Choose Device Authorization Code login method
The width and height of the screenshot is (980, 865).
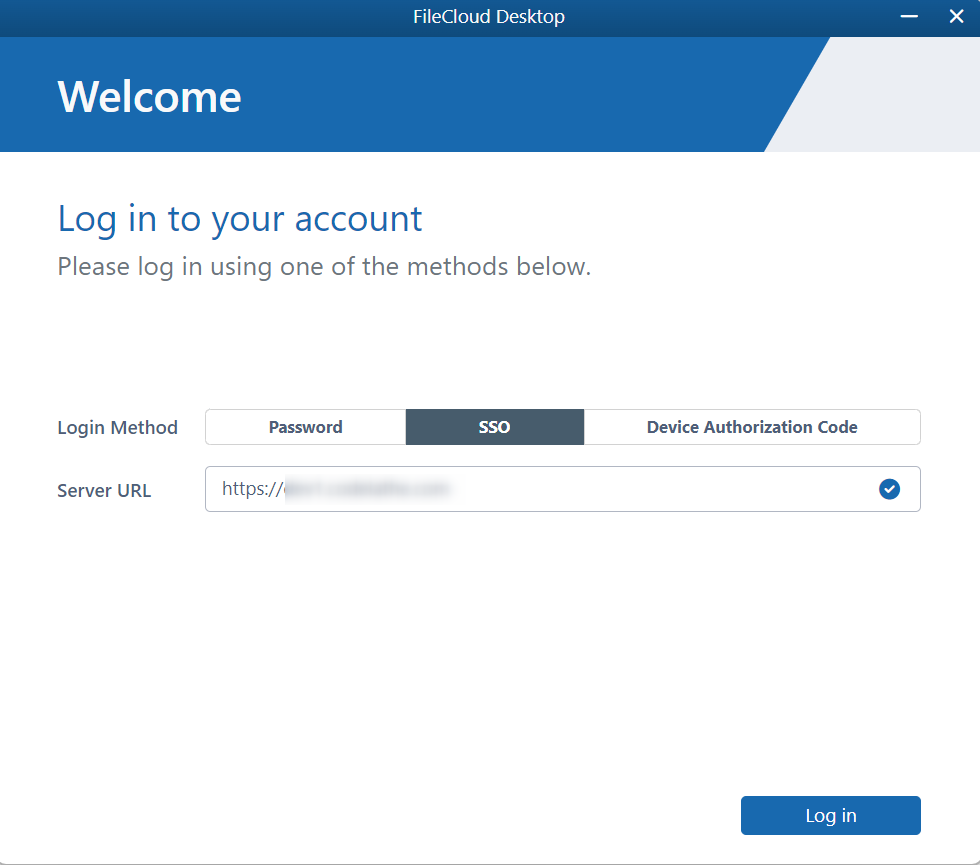751,427
